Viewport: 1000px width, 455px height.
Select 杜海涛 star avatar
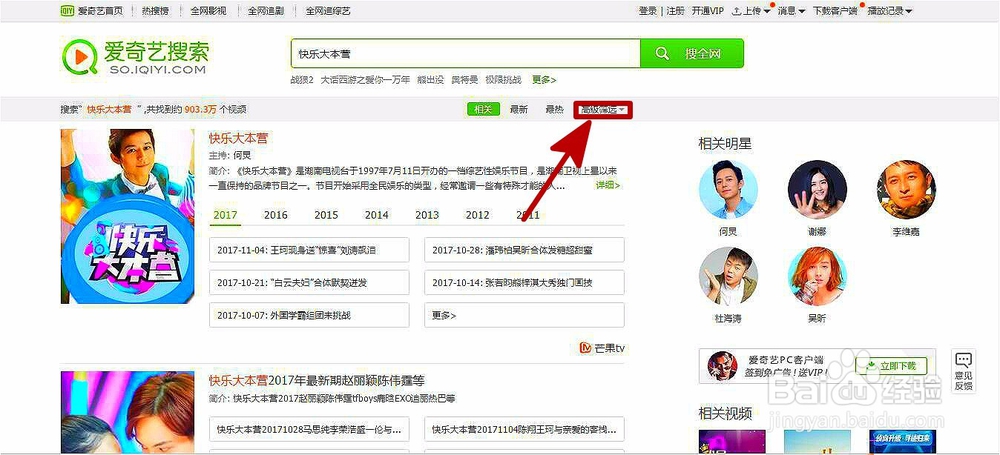point(728,276)
